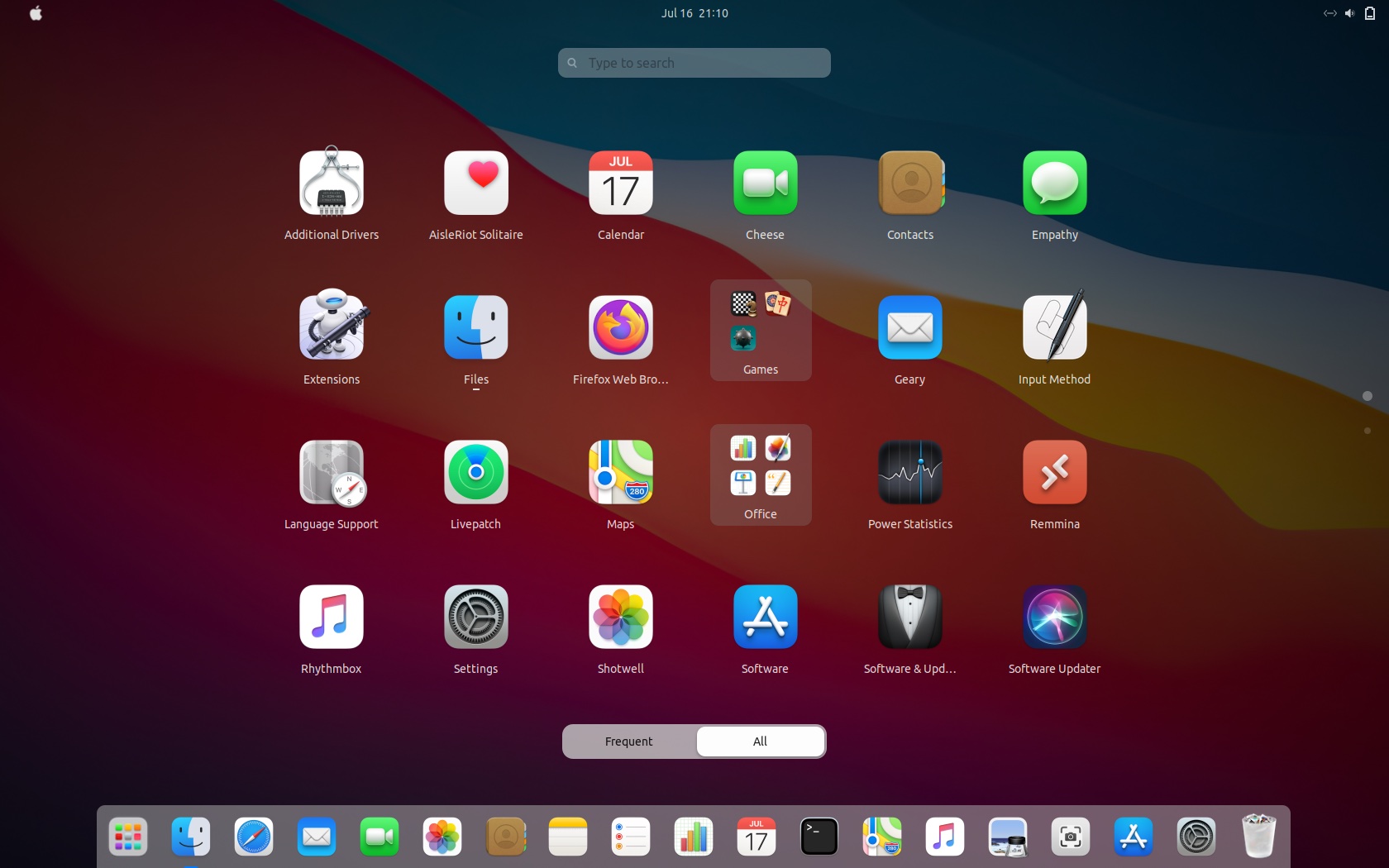
Task: Open the Games folder
Action: (761, 330)
